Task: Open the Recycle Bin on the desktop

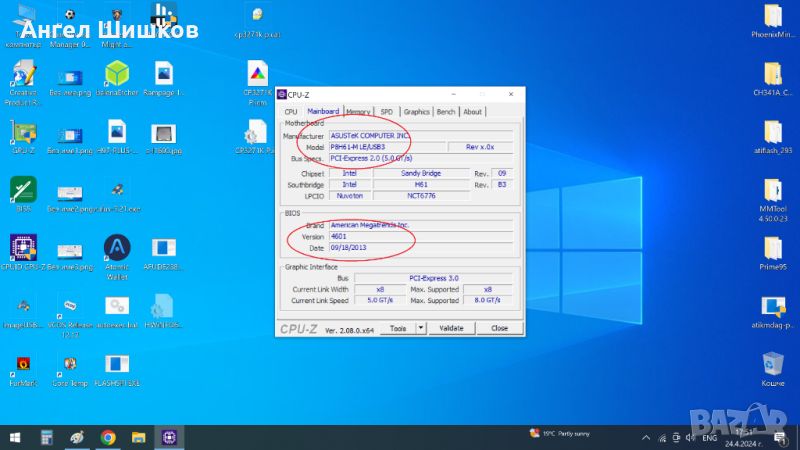Action: click(x=772, y=364)
